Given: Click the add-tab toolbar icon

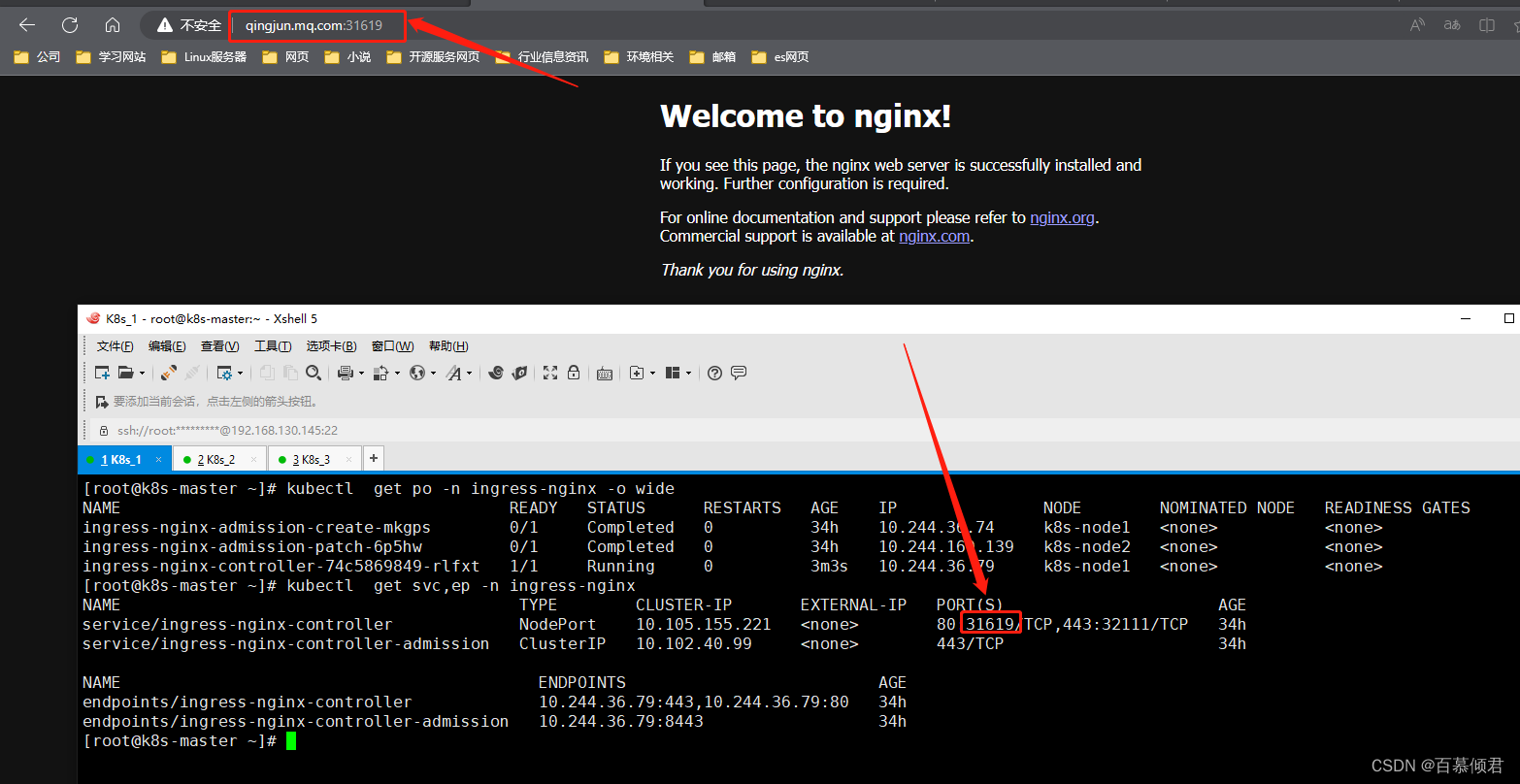Looking at the screenshot, I should click(x=637, y=373).
